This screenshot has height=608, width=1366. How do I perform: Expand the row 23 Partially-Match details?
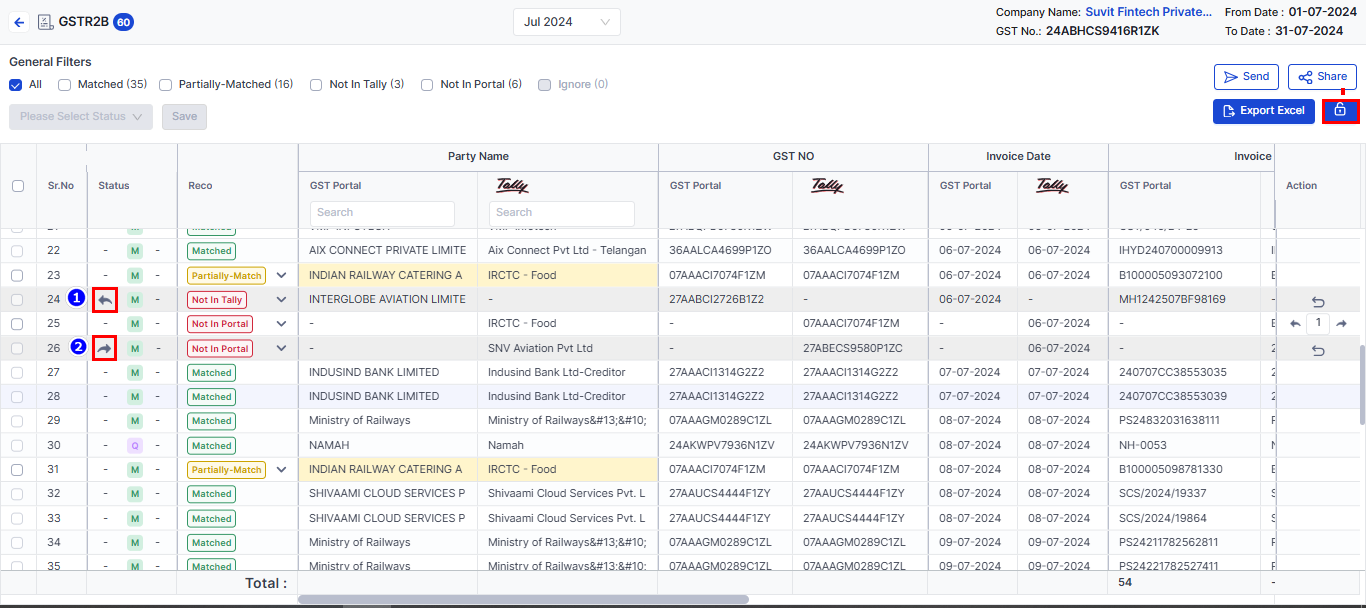282,275
